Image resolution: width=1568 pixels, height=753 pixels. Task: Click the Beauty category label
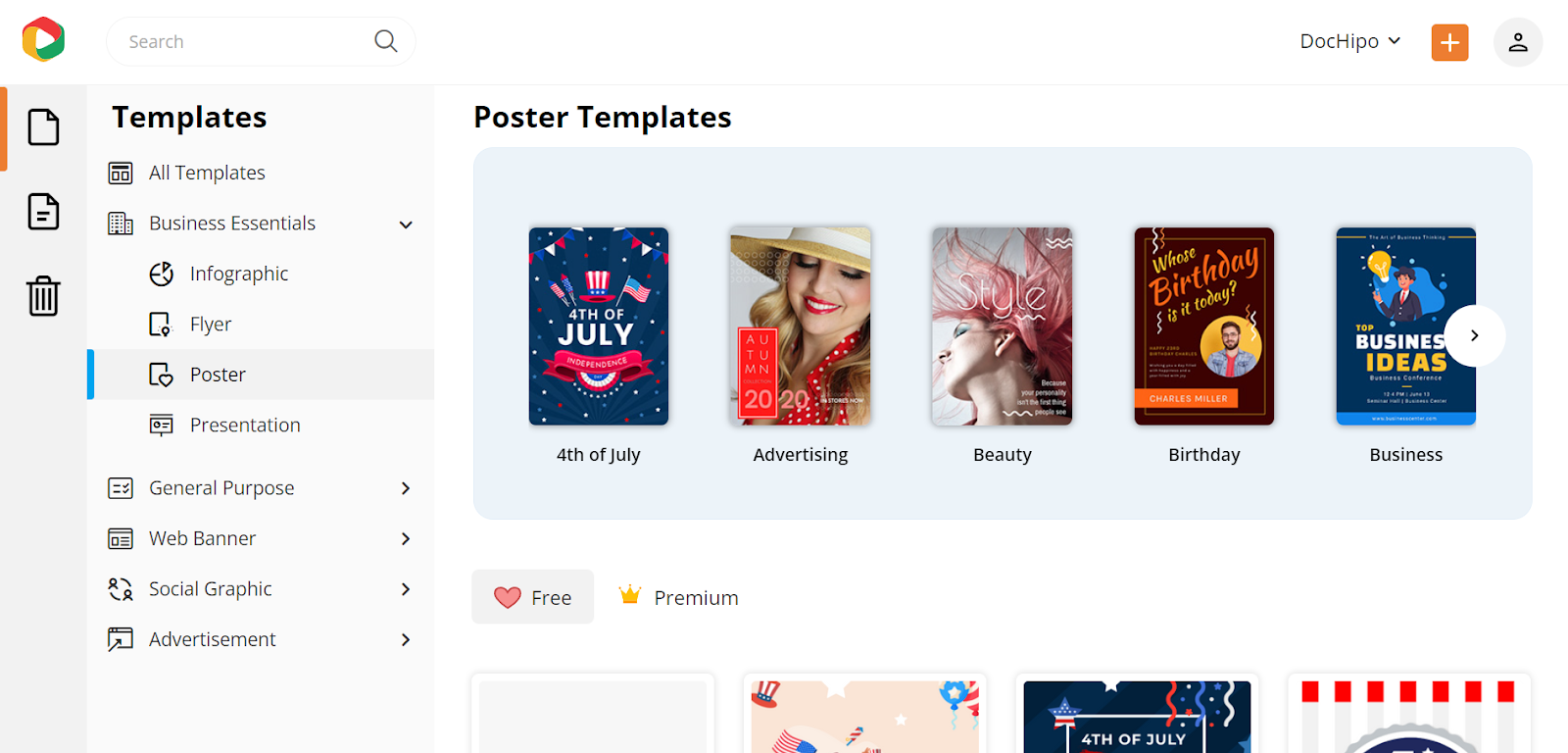(x=1003, y=455)
